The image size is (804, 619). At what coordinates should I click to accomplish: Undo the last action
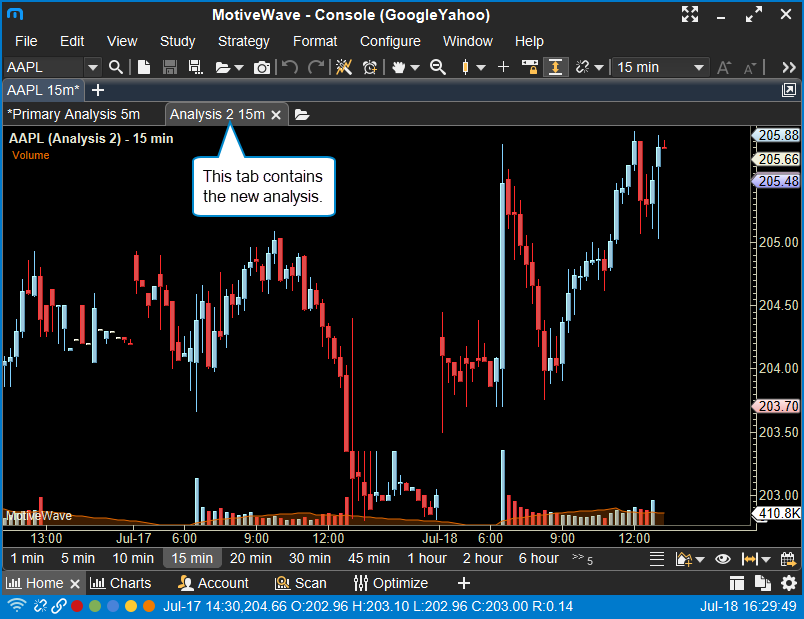tap(290, 67)
